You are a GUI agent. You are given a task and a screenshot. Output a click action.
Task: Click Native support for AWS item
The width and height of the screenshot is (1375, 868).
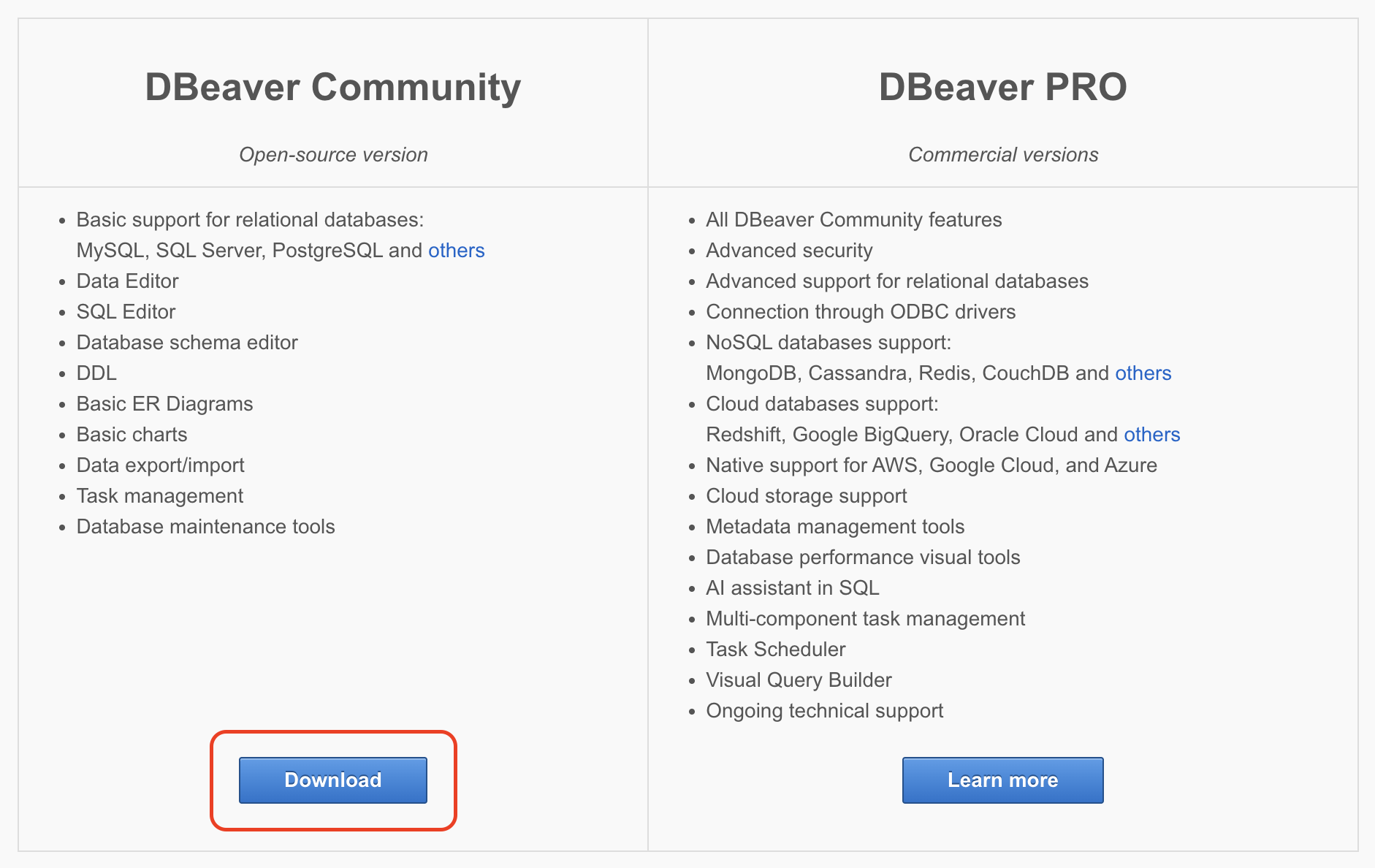click(932, 465)
